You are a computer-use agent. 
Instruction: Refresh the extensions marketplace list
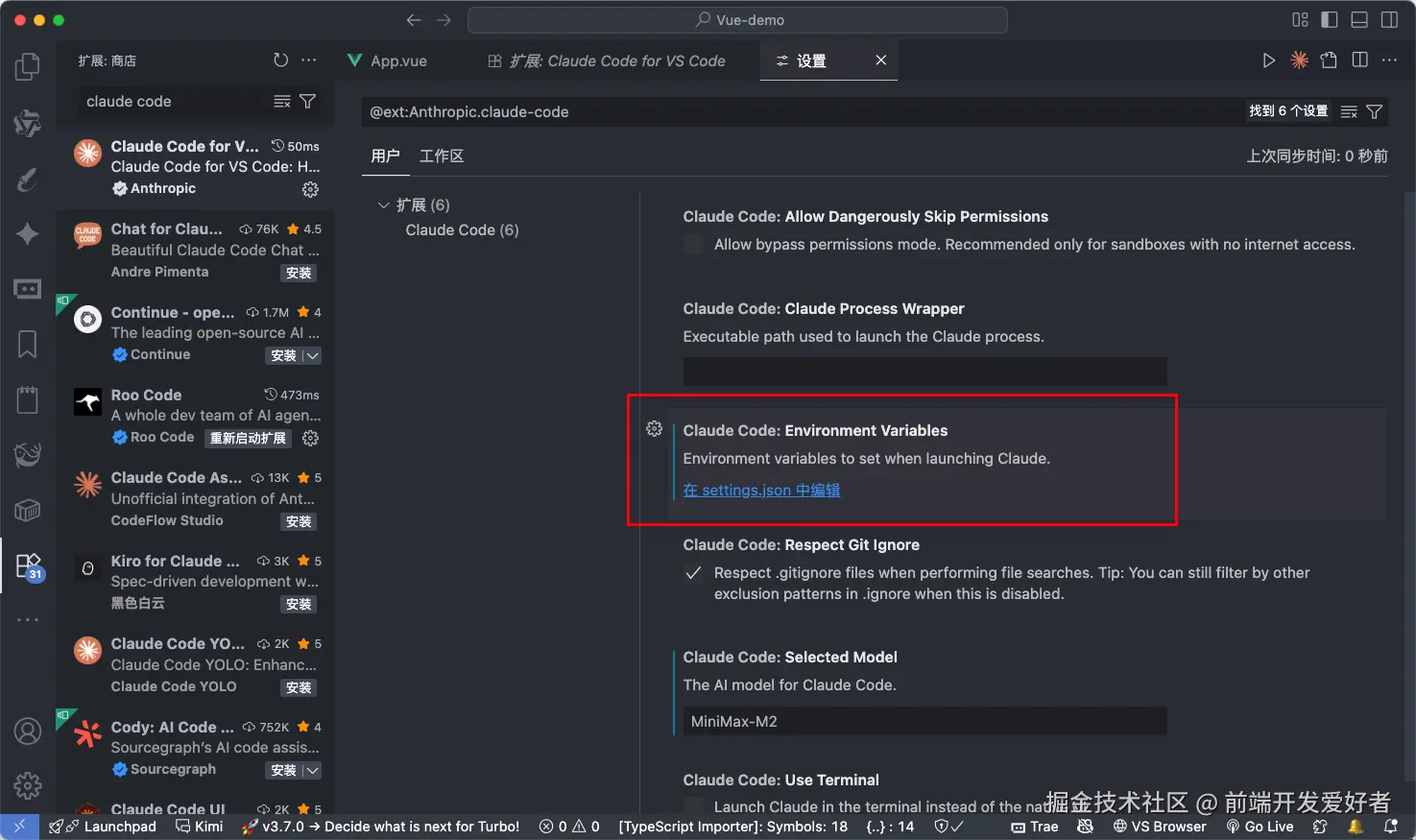coord(280,60)
